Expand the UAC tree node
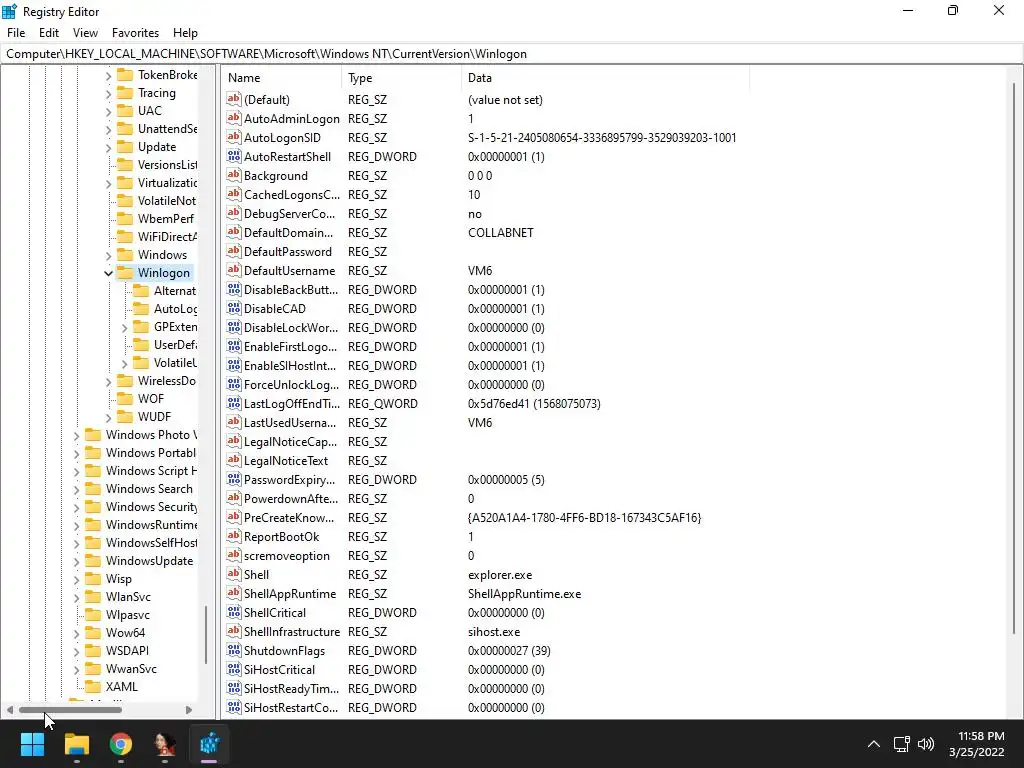This screenshot has width=1024, height=768. (108, 111)
